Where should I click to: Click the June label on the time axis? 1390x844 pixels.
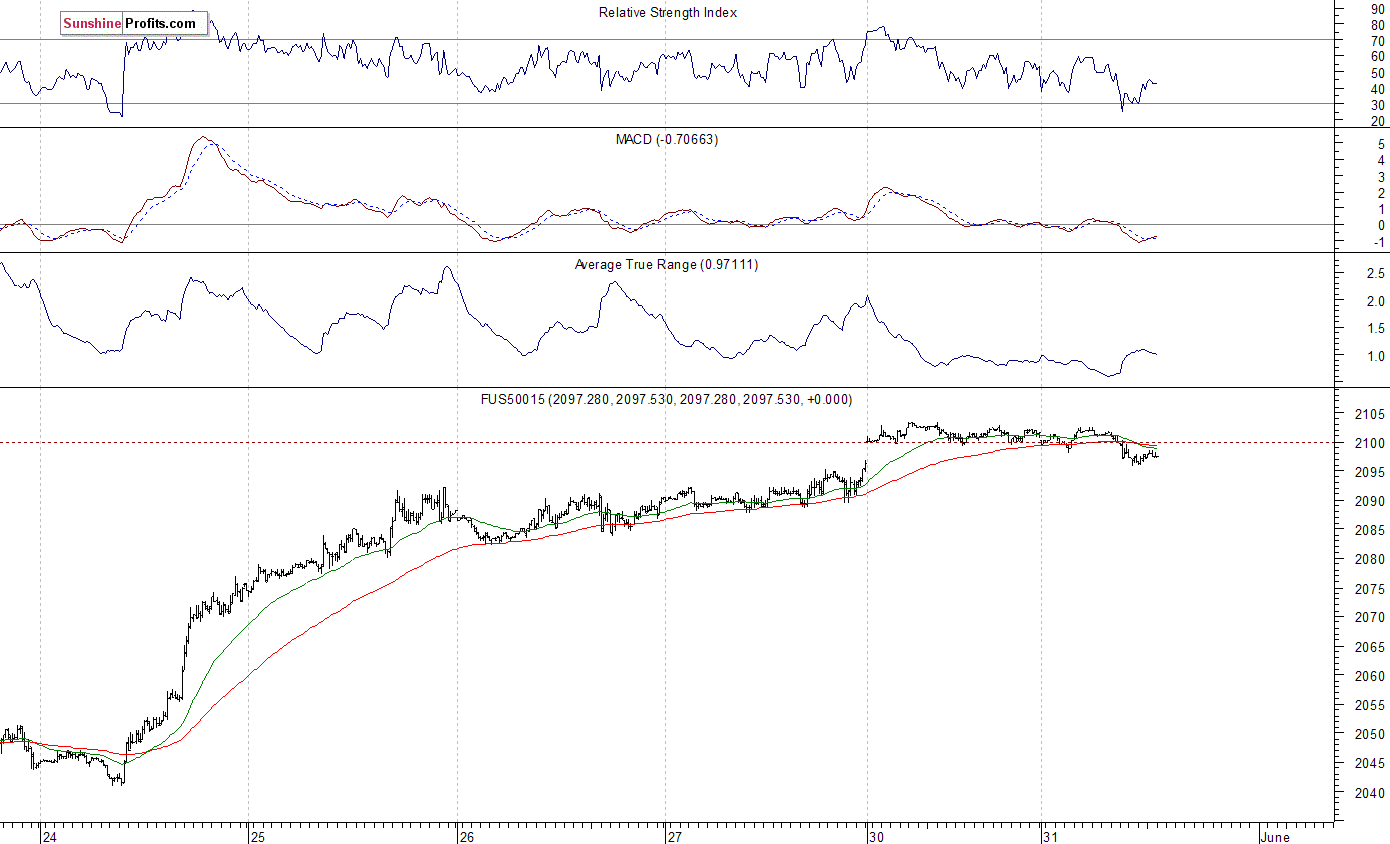1275,836
